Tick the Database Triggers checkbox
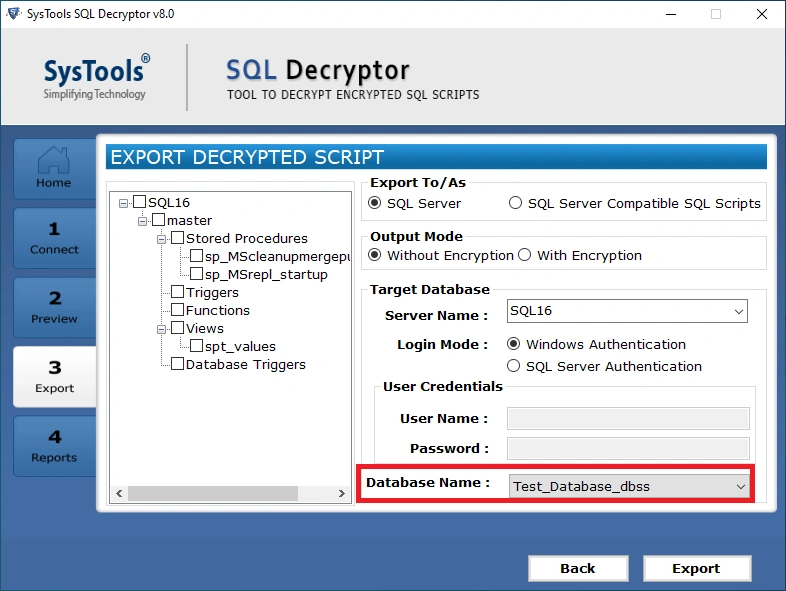 tap(177, 364)
